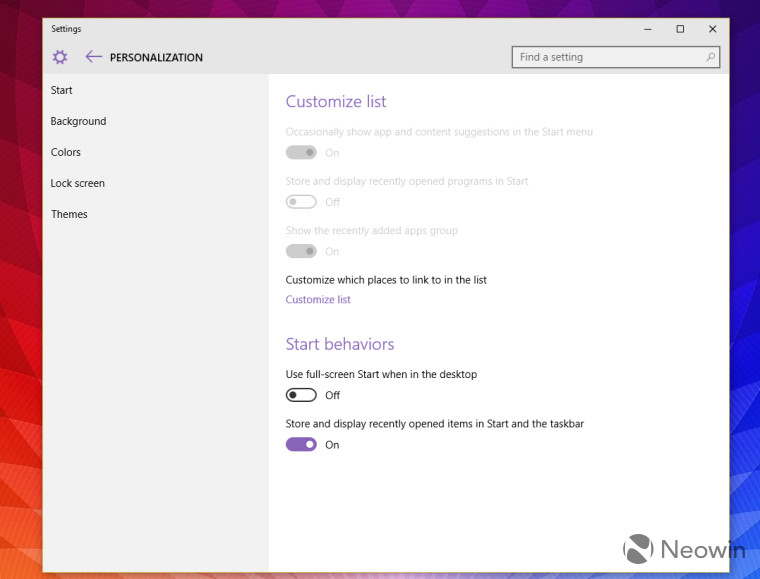The width and height of the screenshot is (760, 579).
Task: Toggle occasional app and content suggestions switch
Action: coord(301,152)
